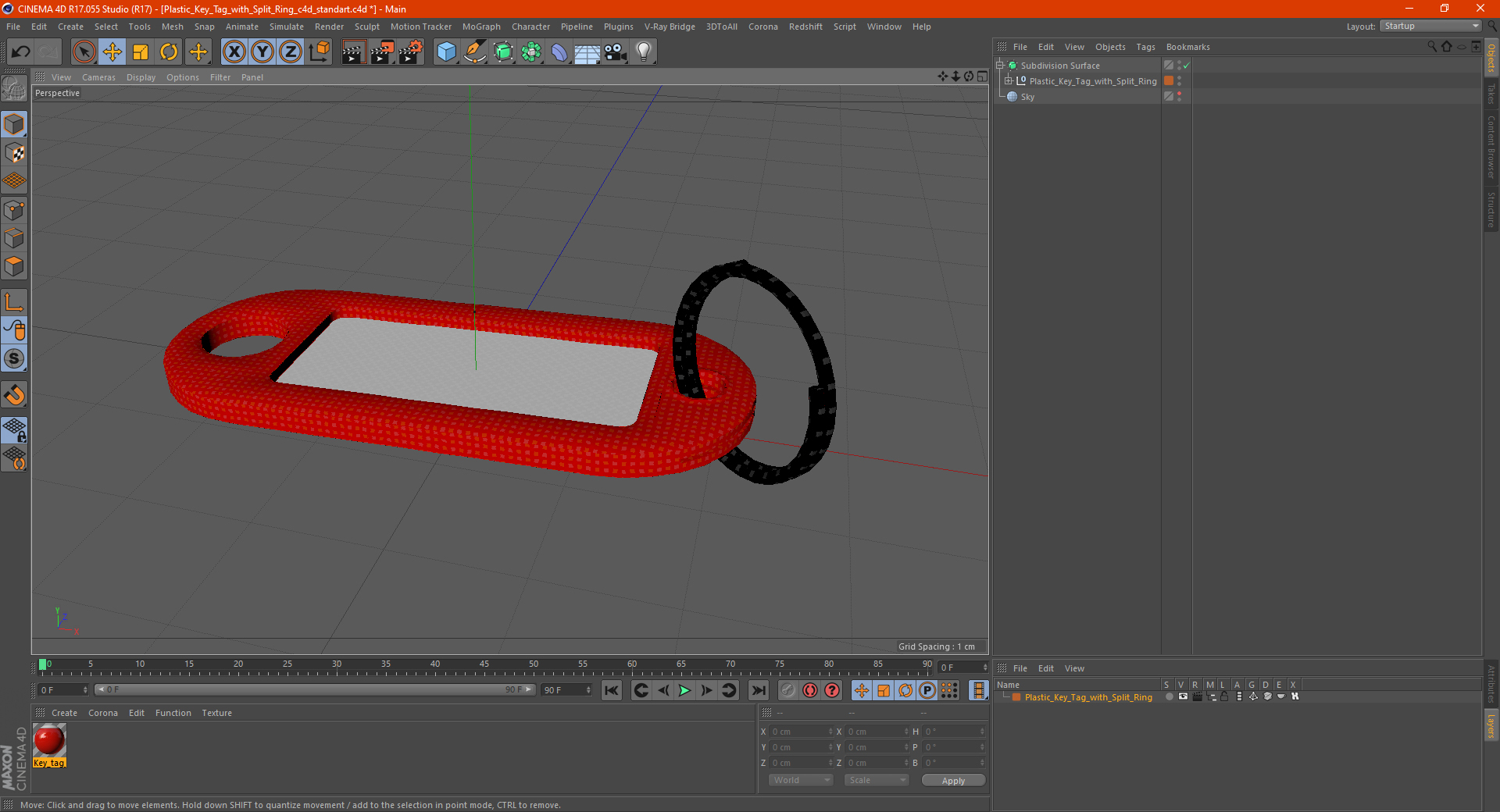Screen dimensions: 1500x812
Task: Open the Sculpt menu
Action: (366, 27)
